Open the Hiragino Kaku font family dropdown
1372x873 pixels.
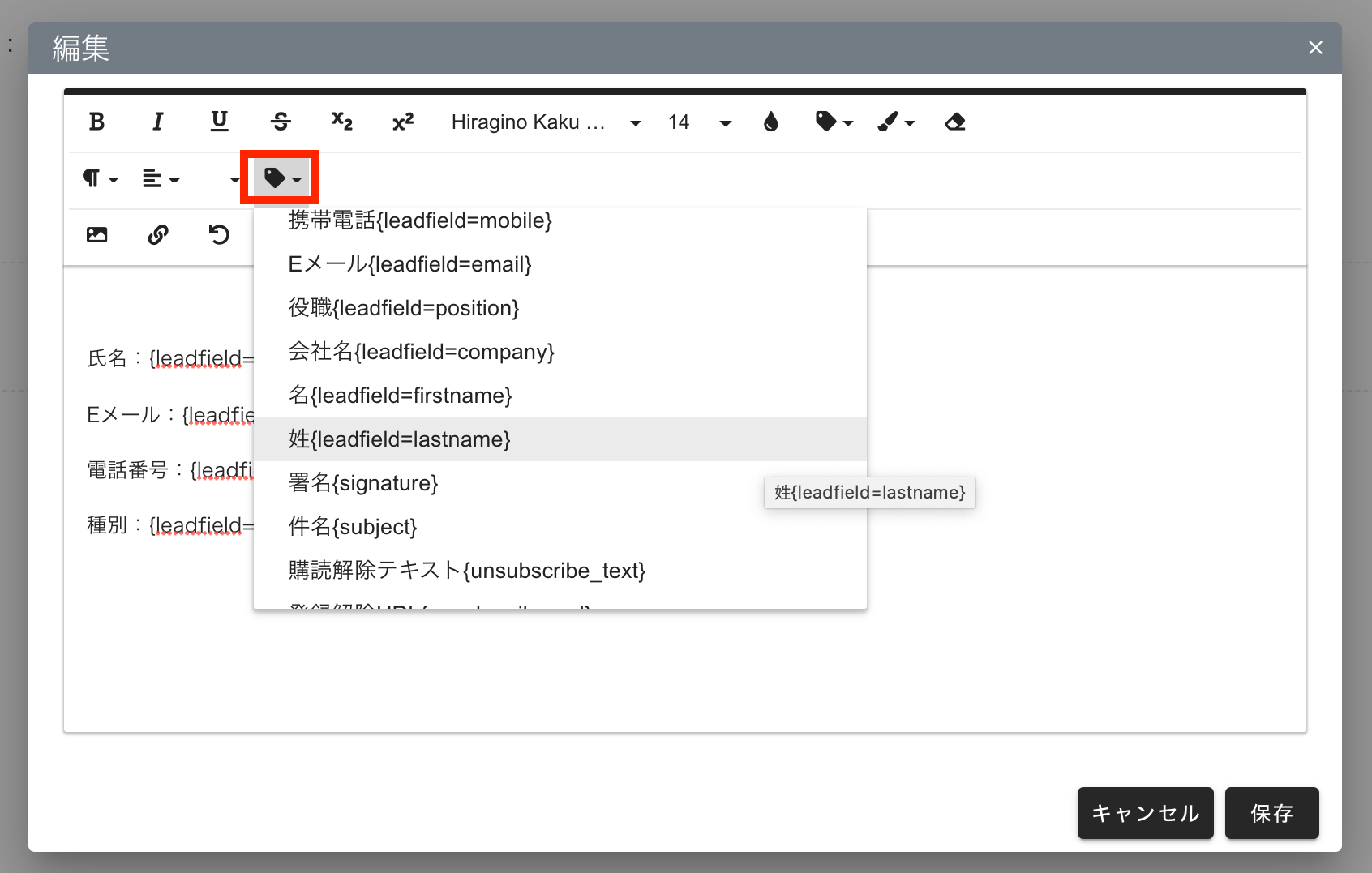pos(545,122)
